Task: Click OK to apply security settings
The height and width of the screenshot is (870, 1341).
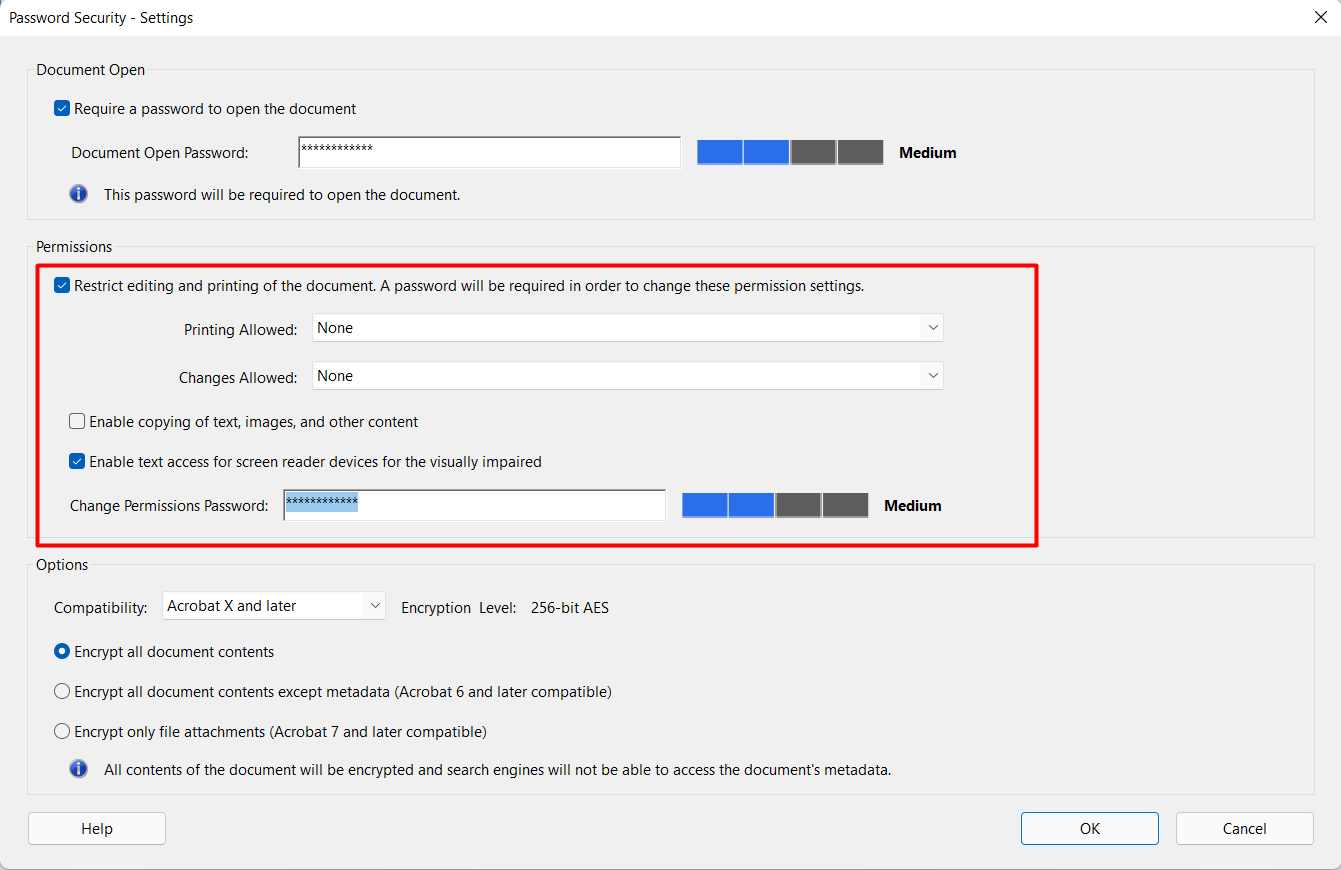Action: [x=1089, y=828]
